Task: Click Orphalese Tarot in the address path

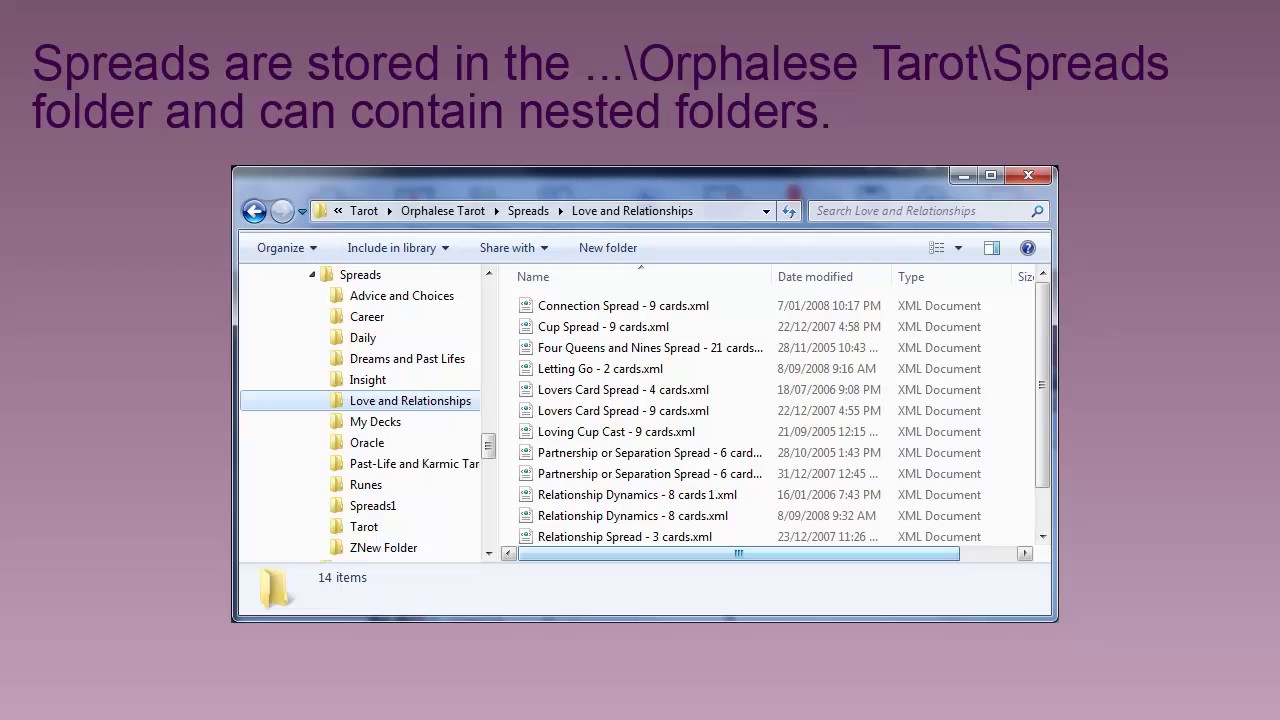Action: 443,211
